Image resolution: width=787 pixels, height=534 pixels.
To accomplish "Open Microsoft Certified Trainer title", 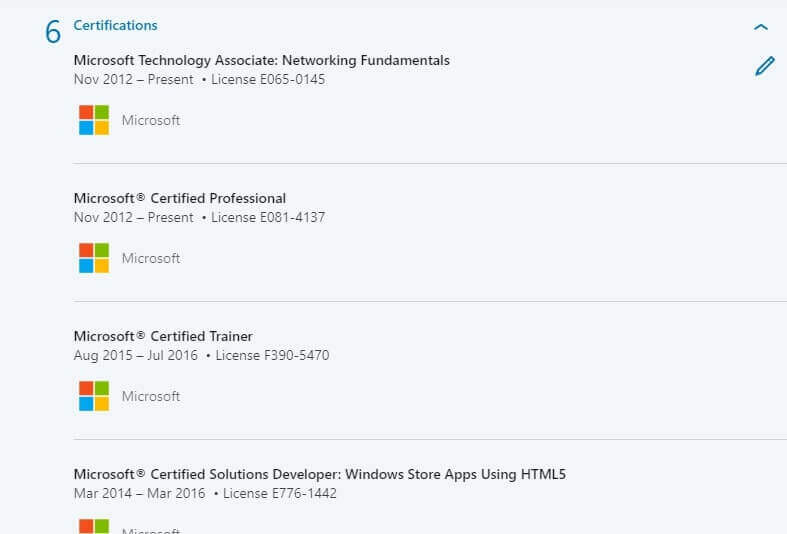I will coord(163,336).
